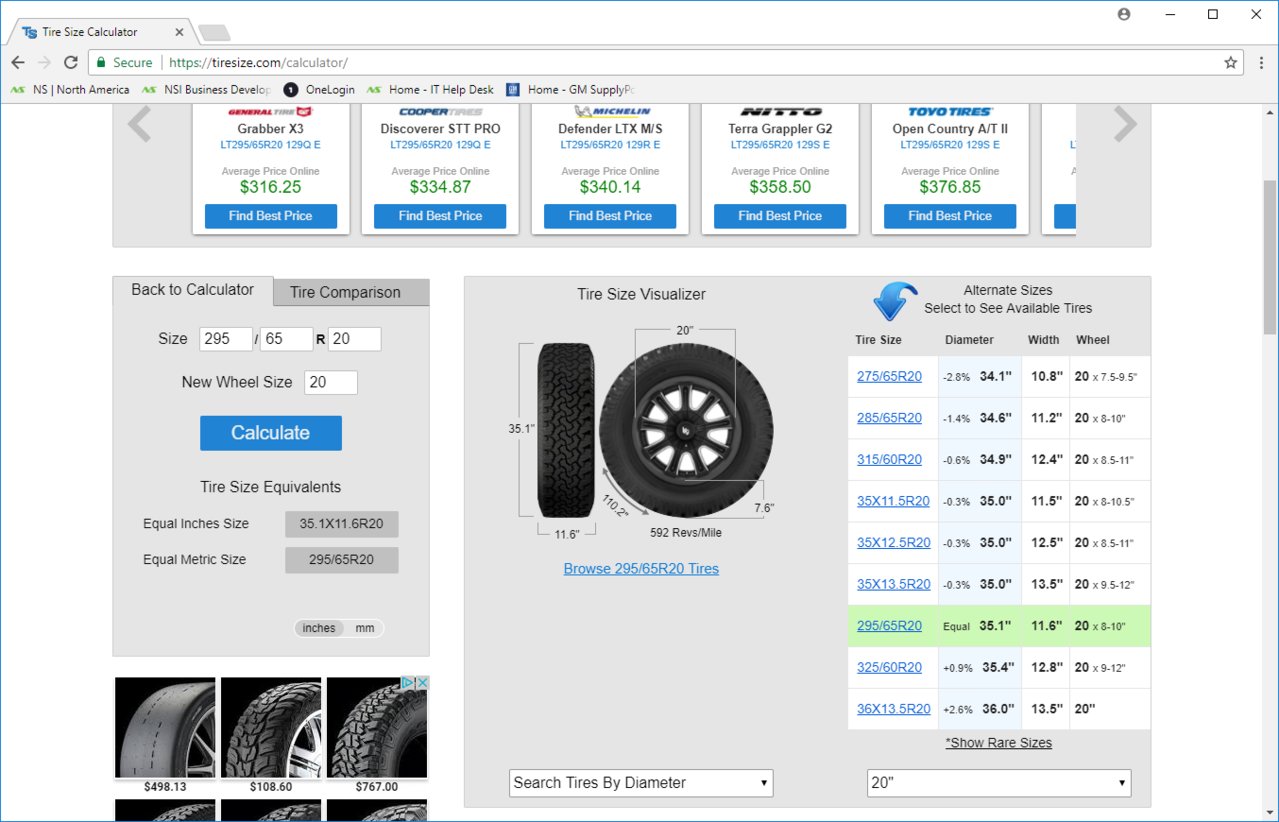This screenshot has height=822, width=1279.
Task: Click the secure padlock icon
Action: (100, 62)
